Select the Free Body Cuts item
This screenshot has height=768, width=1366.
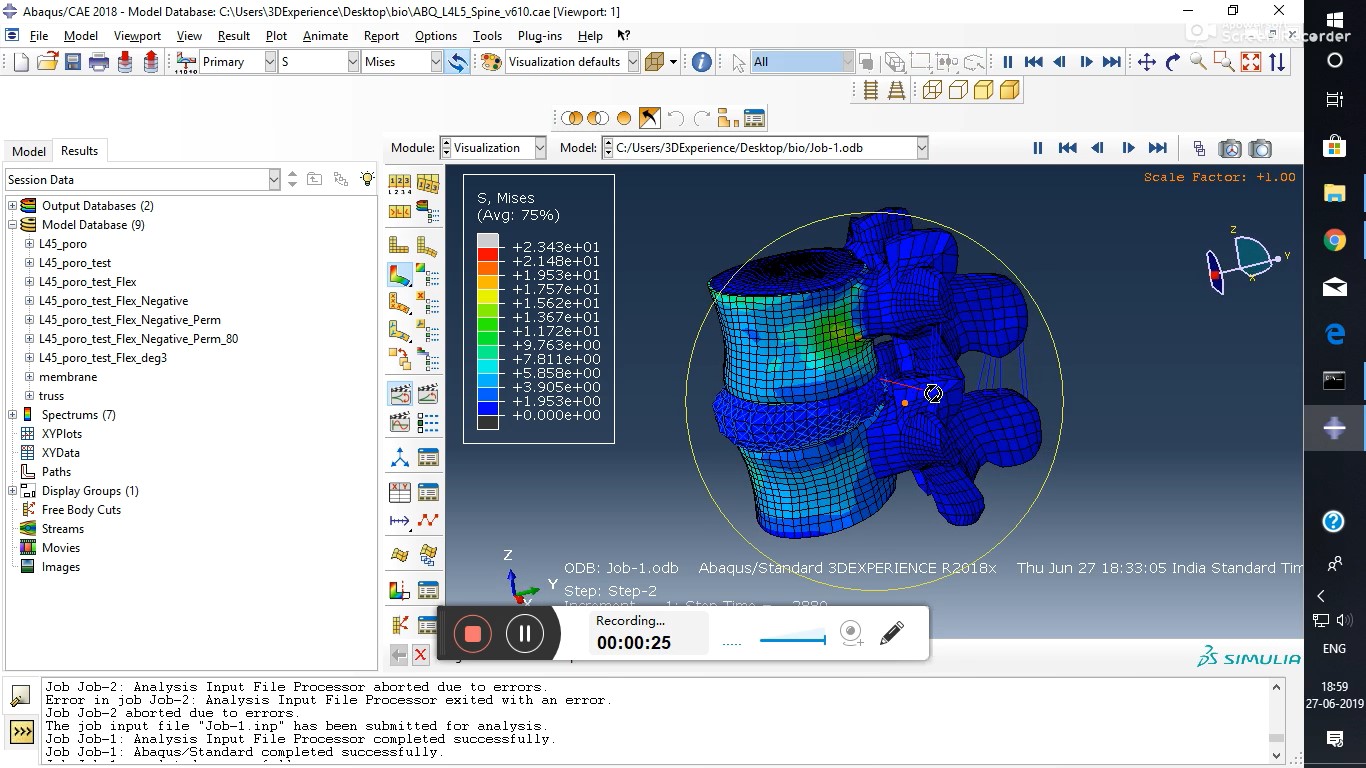click(81, 510)
